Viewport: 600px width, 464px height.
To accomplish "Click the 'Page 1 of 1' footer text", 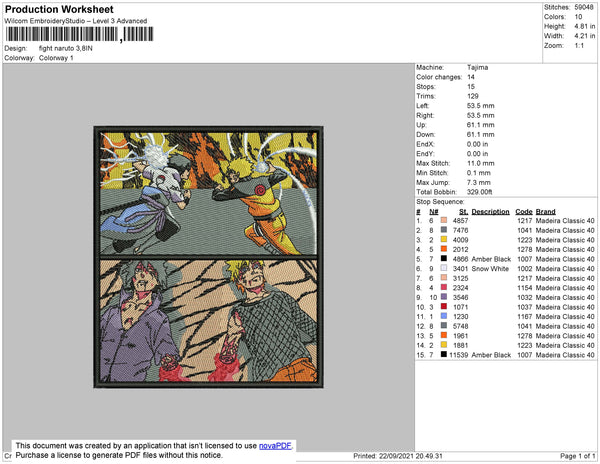I will (578, 456).
